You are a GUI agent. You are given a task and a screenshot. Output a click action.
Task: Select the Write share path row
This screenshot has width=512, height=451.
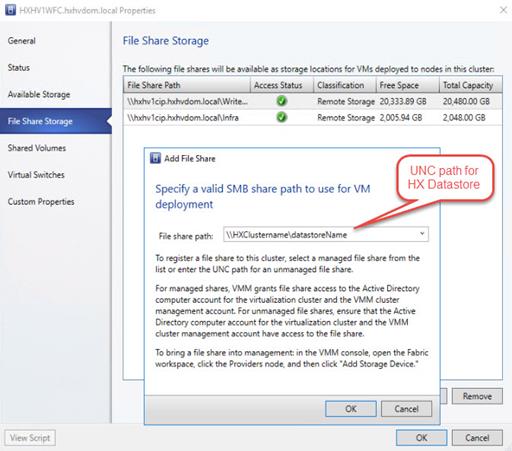click(313, 101)
